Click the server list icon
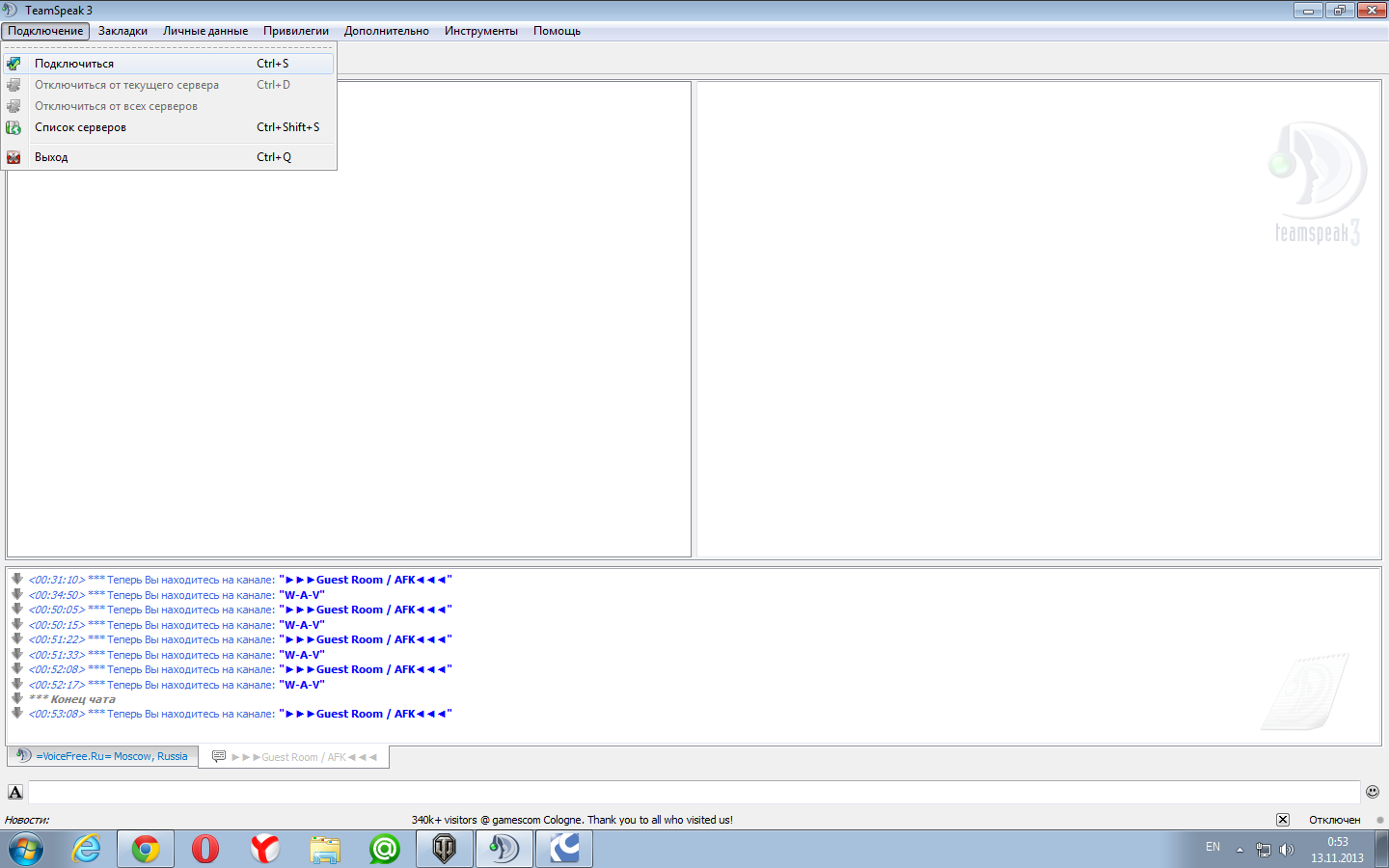Screen dimensions: 1389x868 click(x=14, y=127)
